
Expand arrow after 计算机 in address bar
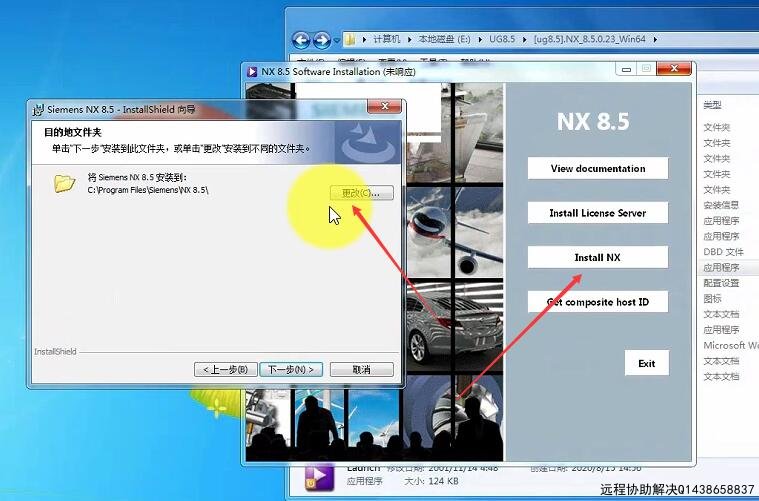pos(410,39)
